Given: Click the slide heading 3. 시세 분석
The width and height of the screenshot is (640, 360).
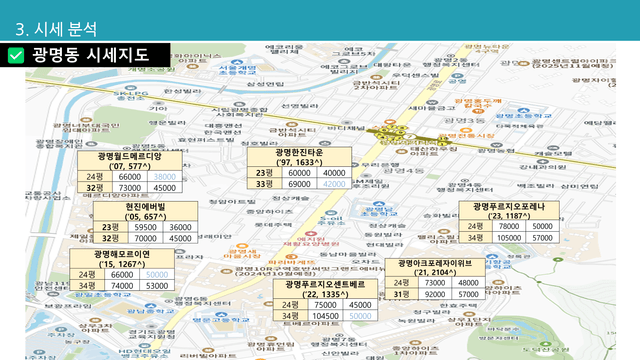Looking at the screenshot, I should click(x=56, y=29).
